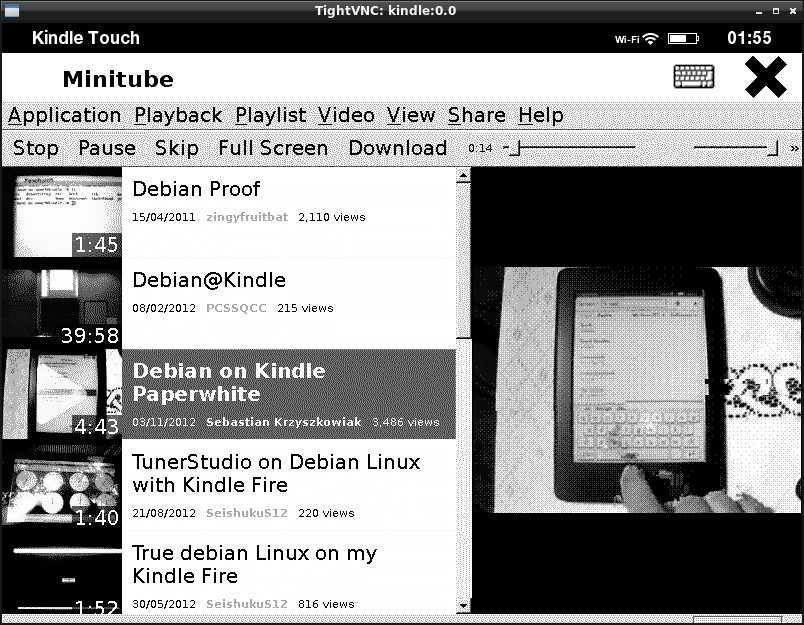Open the Video menu

point(346,115)
